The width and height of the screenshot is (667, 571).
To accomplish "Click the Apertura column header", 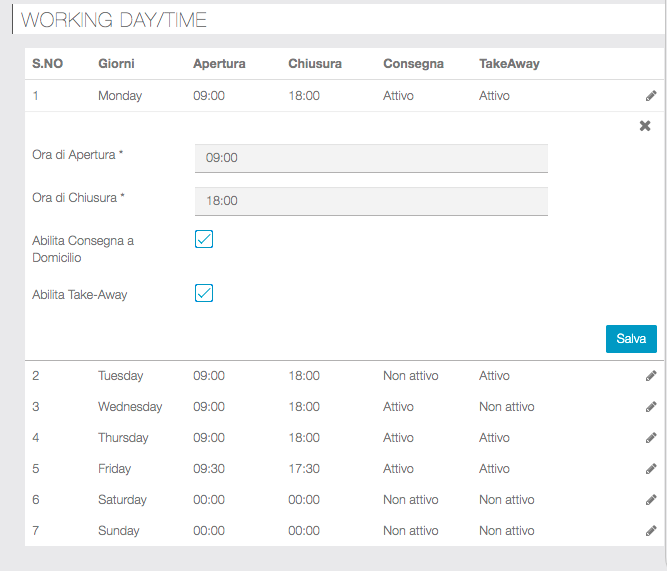I will (219, 64).
